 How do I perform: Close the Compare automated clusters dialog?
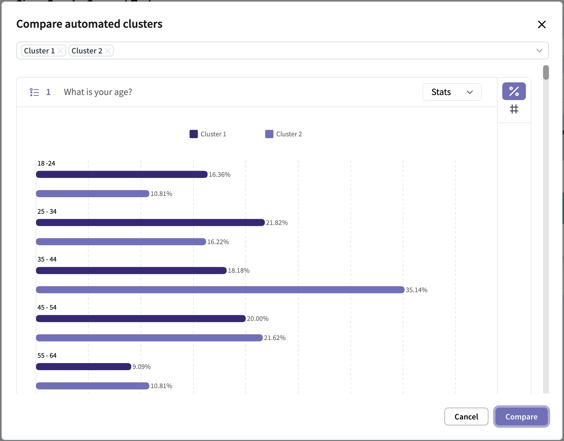coord(541,24)
